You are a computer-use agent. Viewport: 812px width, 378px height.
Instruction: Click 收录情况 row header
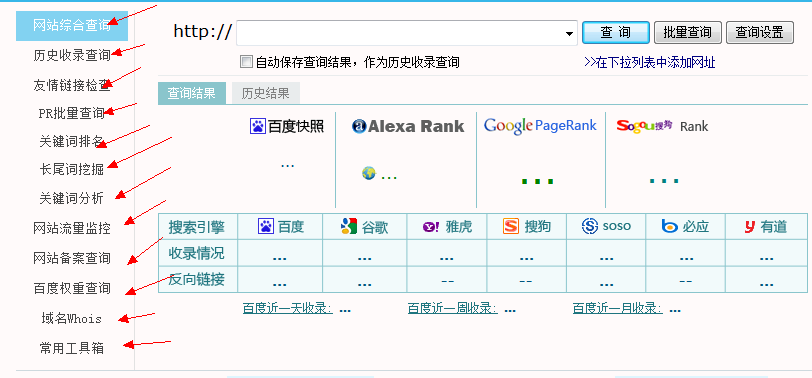[x=198, y=253]
